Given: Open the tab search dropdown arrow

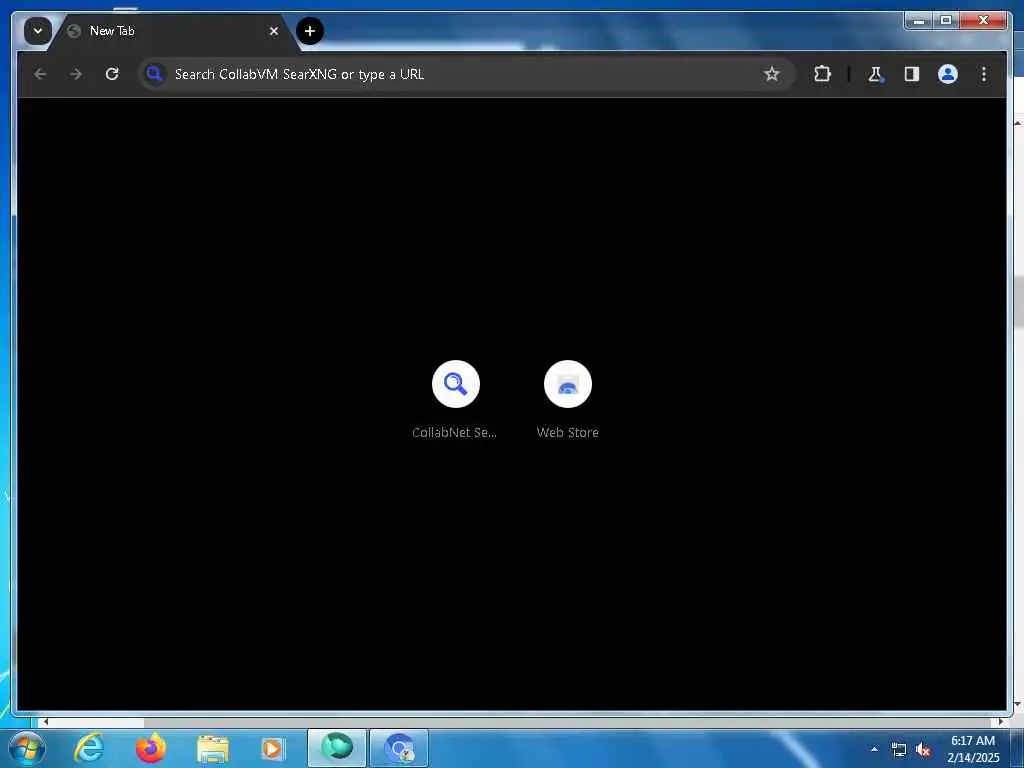Looking at the screenshot, I should pyautogui.click(x=38, y=31).
